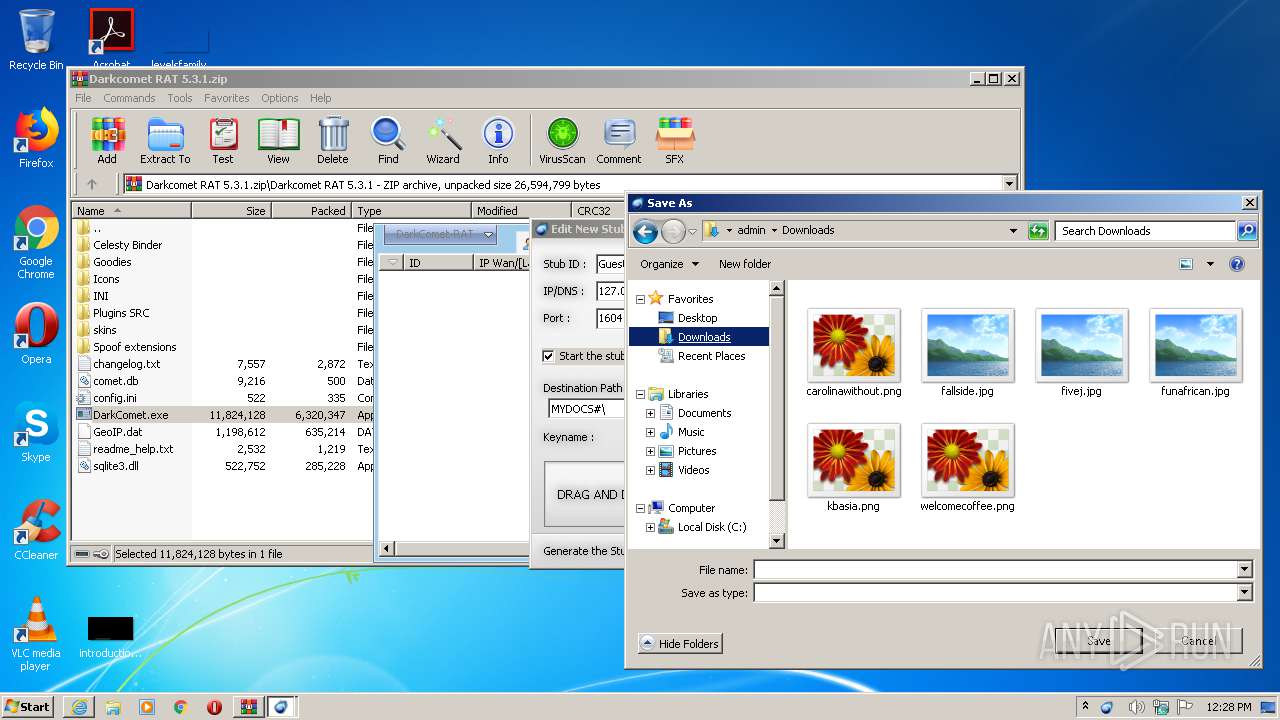Viewport: 1280px width, 720px height.
Task: Expand the Pictures library node
Action: tap(650, 451)
